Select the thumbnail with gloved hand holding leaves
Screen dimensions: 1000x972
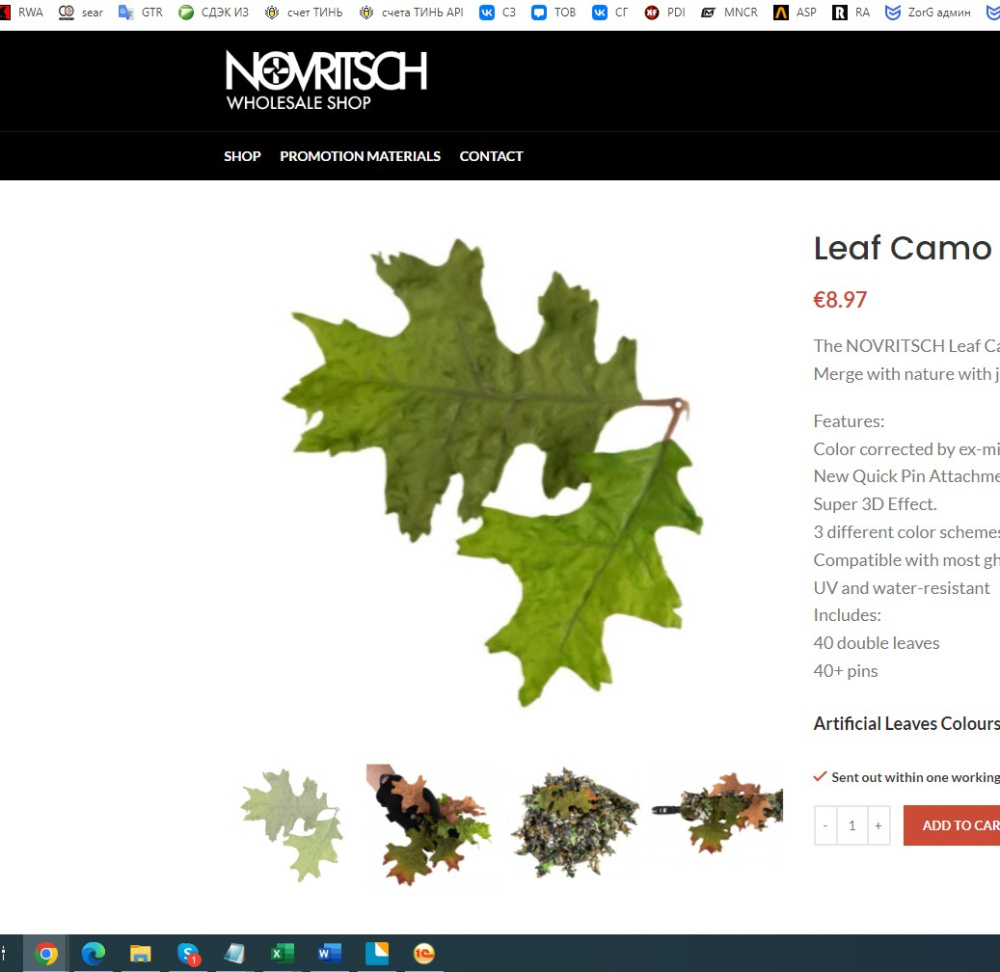[430, 825]
